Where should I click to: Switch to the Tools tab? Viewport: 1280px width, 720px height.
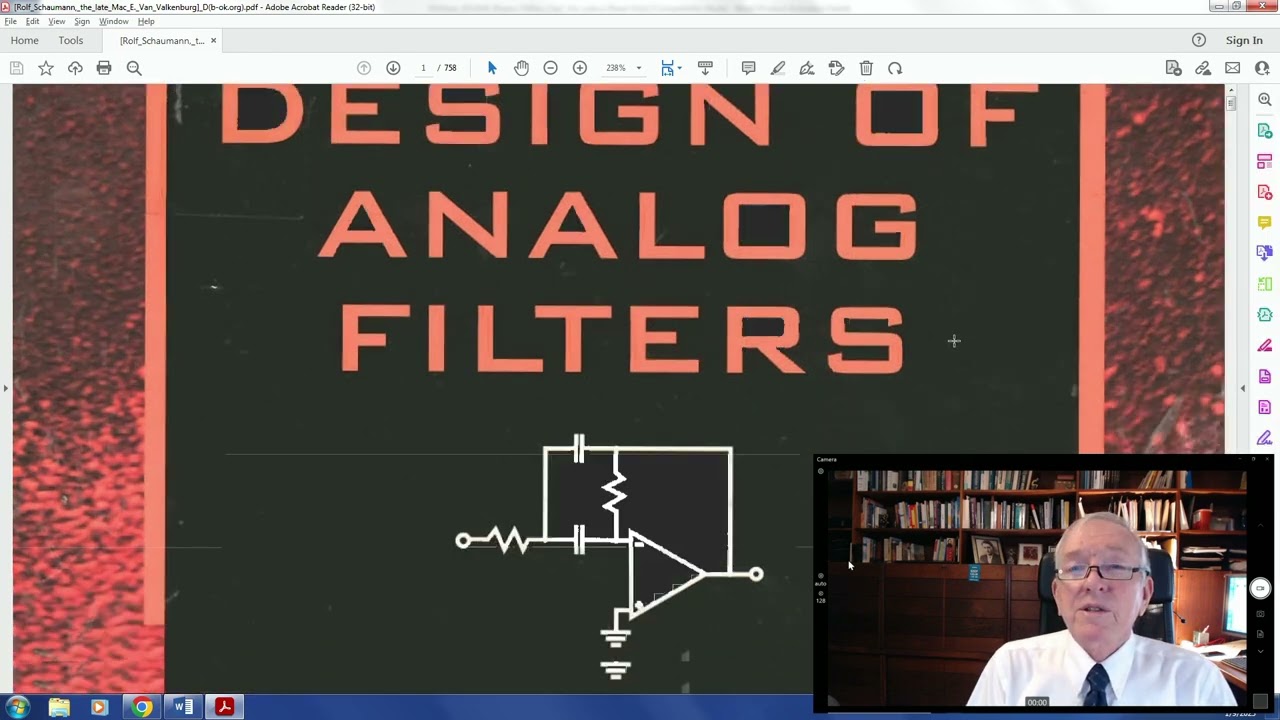pyautogui.click(x=70, y=41)
